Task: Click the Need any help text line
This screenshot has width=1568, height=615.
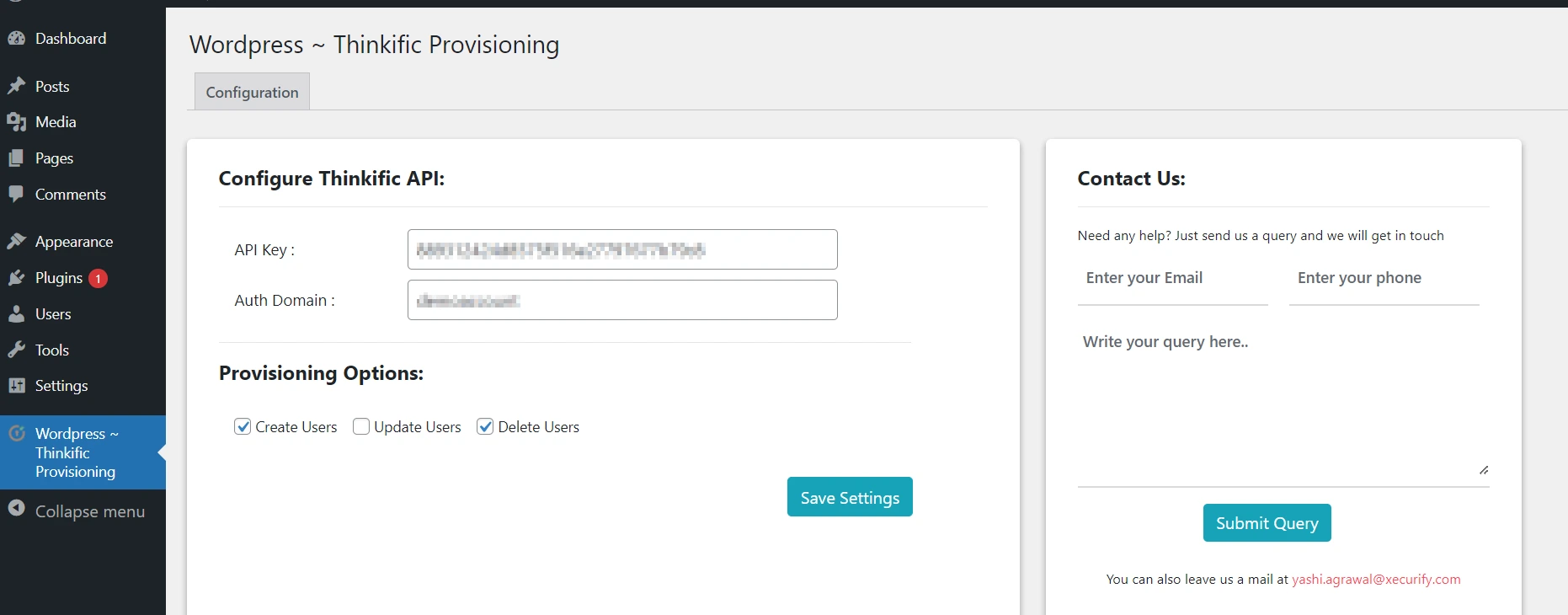Action: [1261, 236]
